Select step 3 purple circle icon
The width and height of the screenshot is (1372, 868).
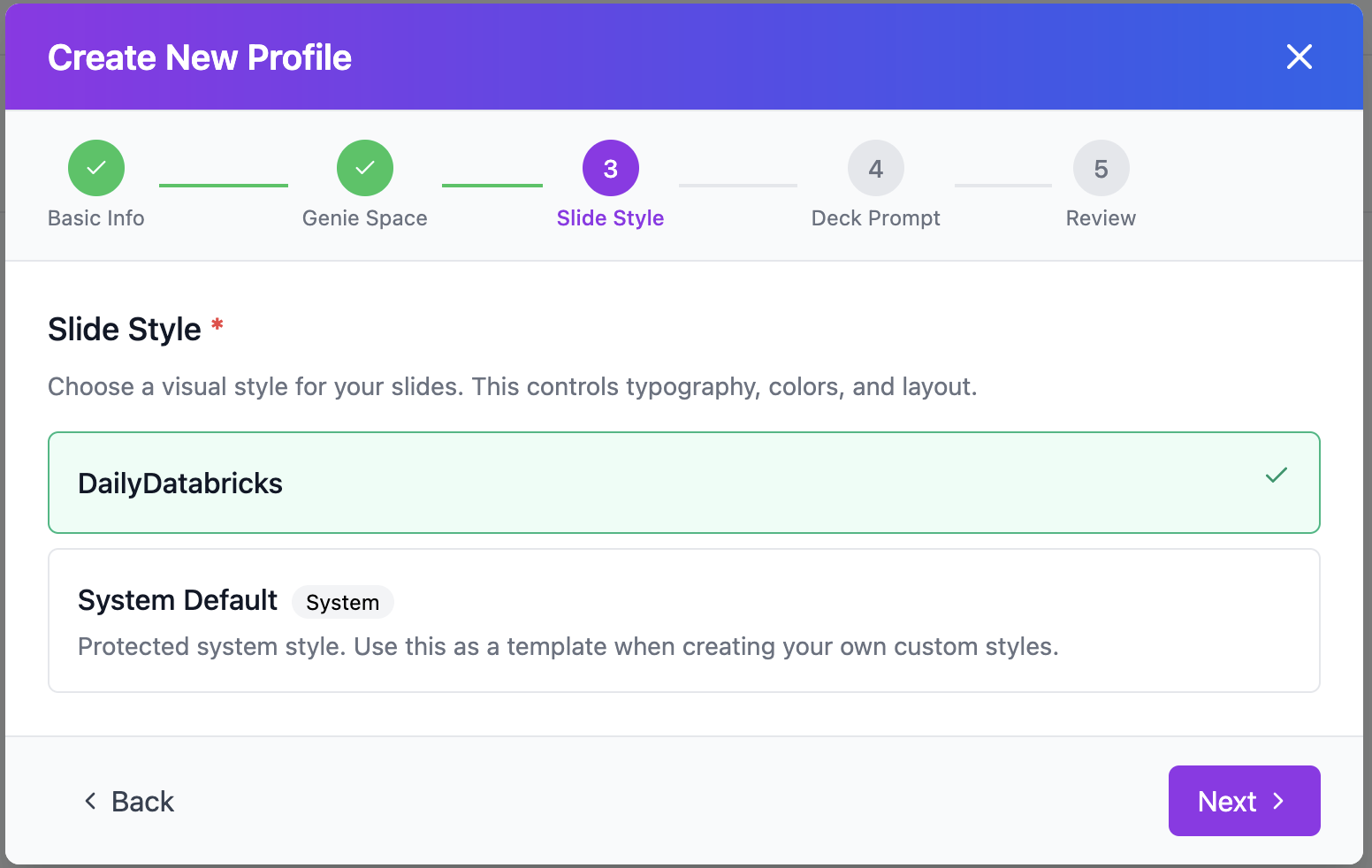(610, 168)
